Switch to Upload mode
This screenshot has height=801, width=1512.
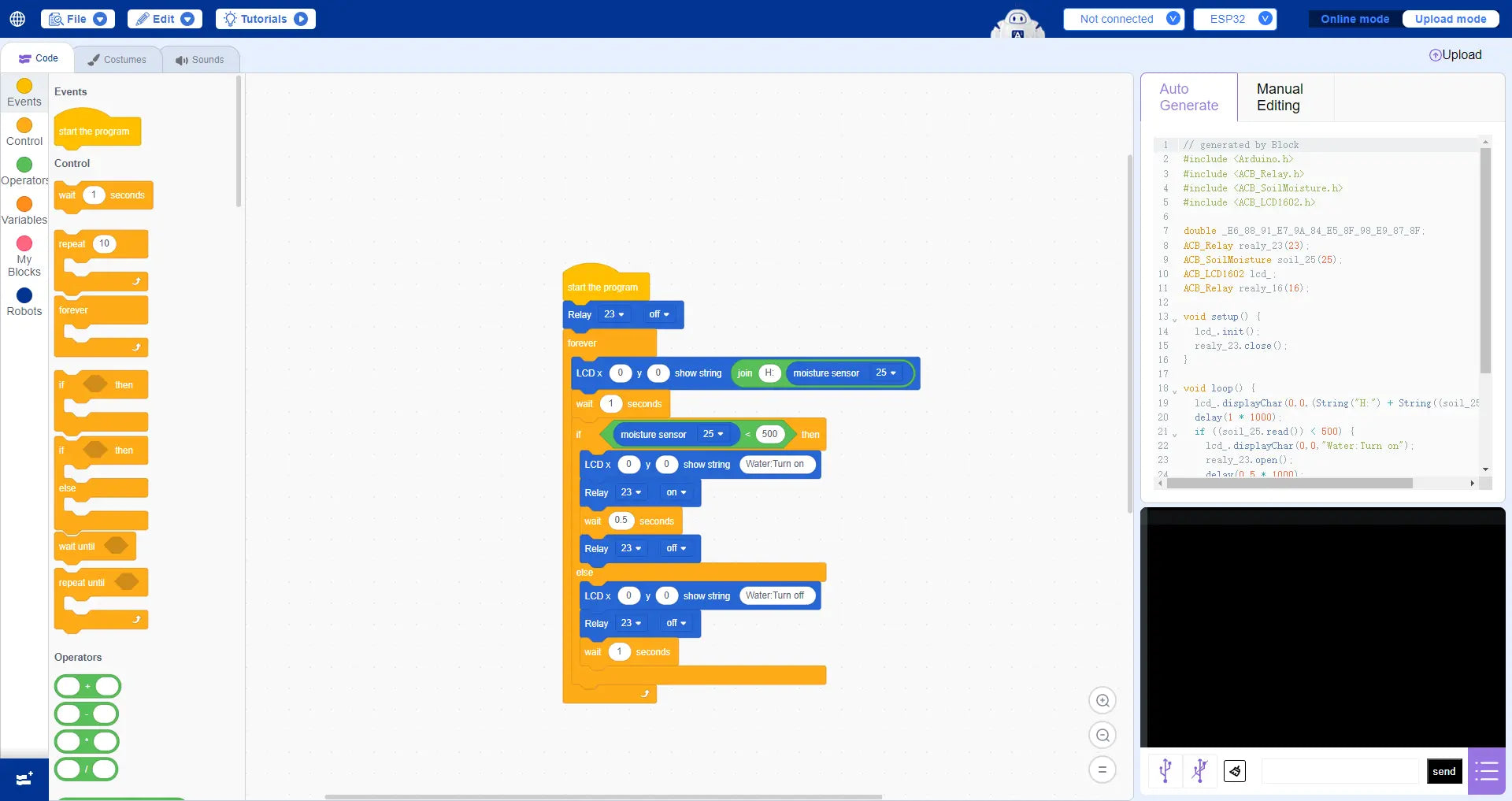[x=1450, y=18]
